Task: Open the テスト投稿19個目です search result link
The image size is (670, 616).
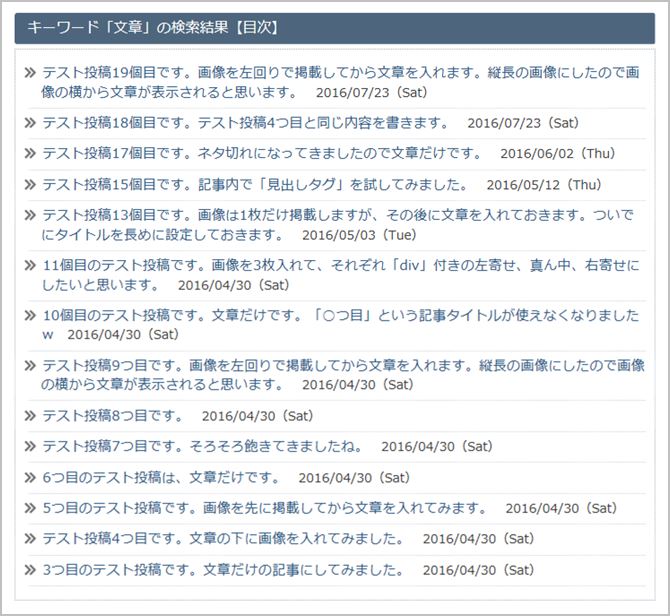Action: click(341, 82)
